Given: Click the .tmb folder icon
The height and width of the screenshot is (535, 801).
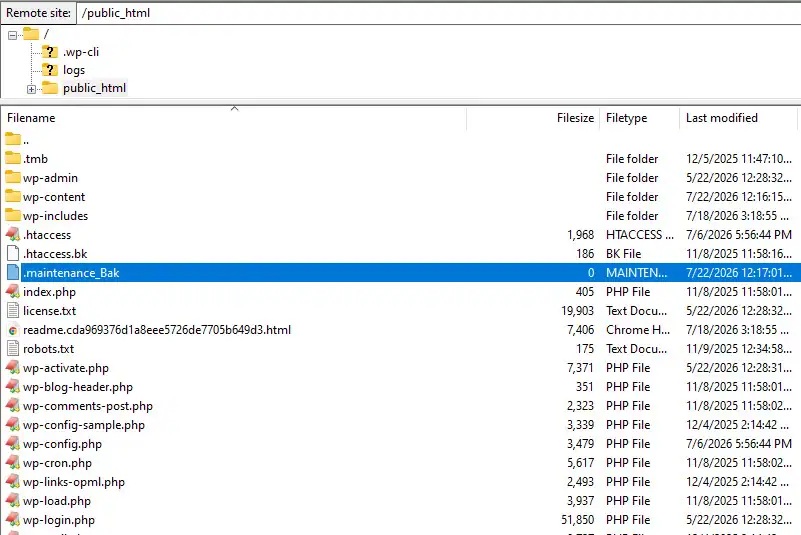Looking at the screenshot, I should click(13, 158).
